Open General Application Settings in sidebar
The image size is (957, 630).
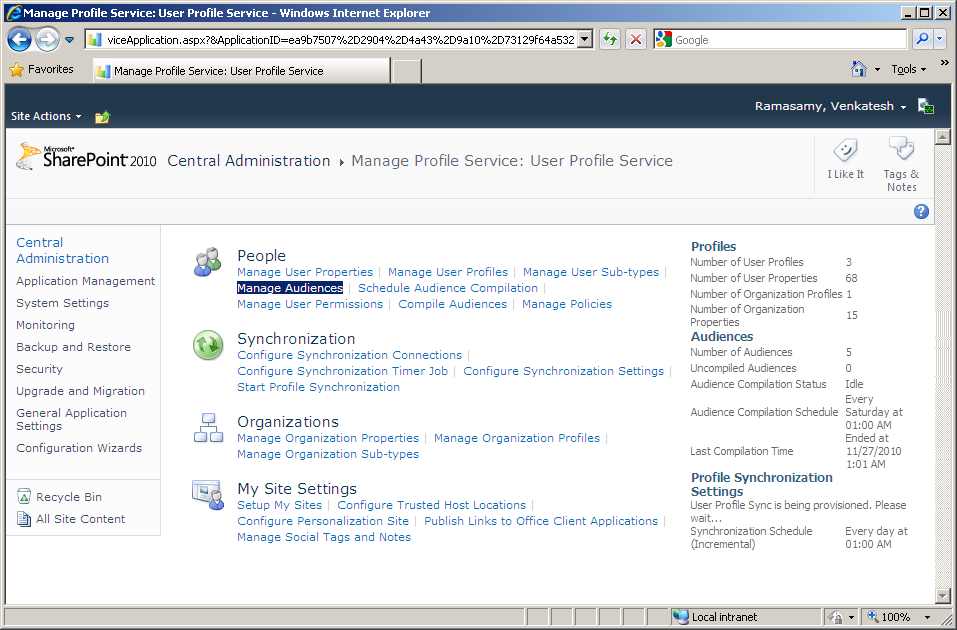pos(71,419)
